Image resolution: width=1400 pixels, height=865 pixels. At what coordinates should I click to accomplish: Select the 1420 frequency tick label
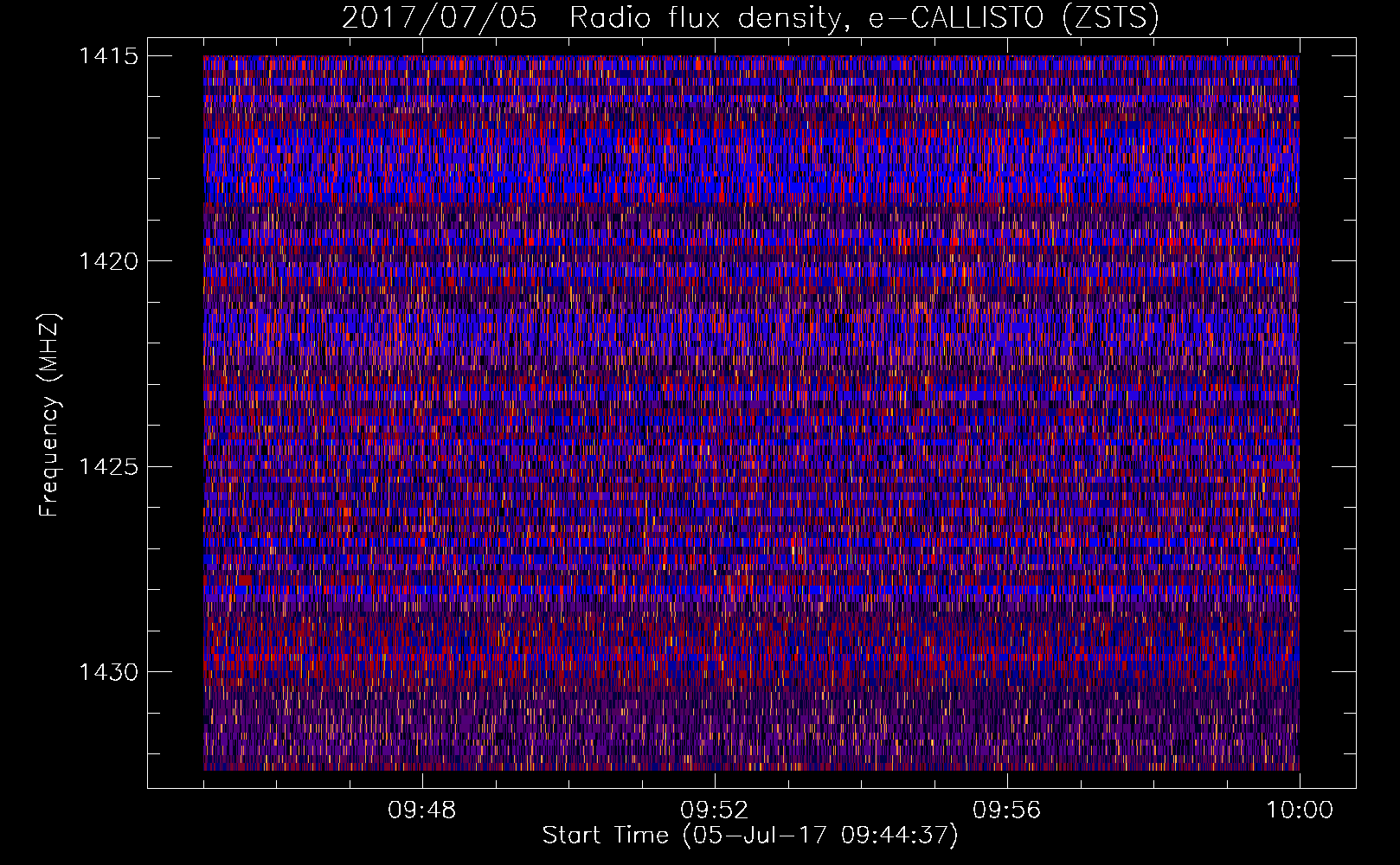tap(109, 261)
